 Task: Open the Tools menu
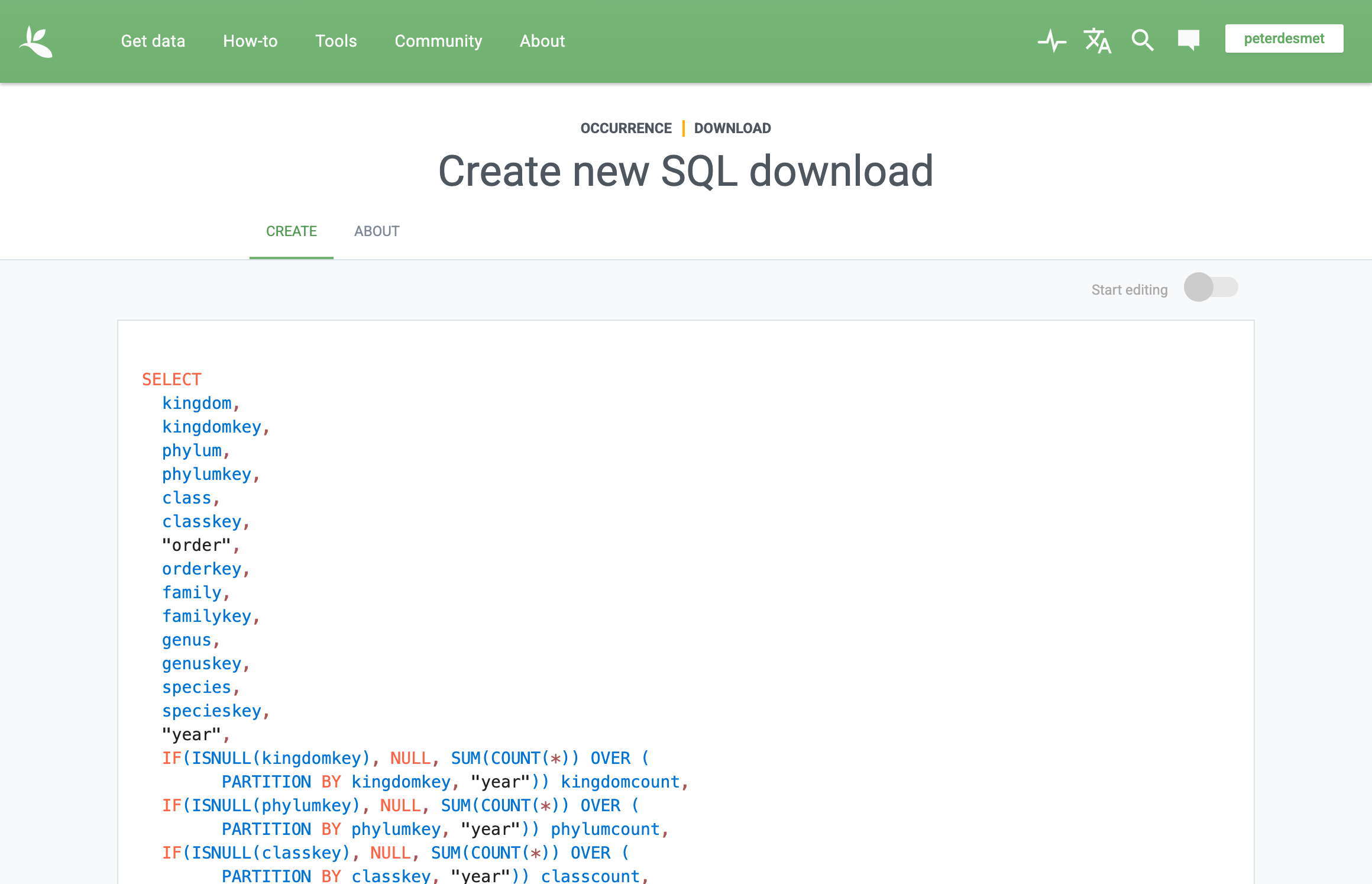tap(336, 41)
